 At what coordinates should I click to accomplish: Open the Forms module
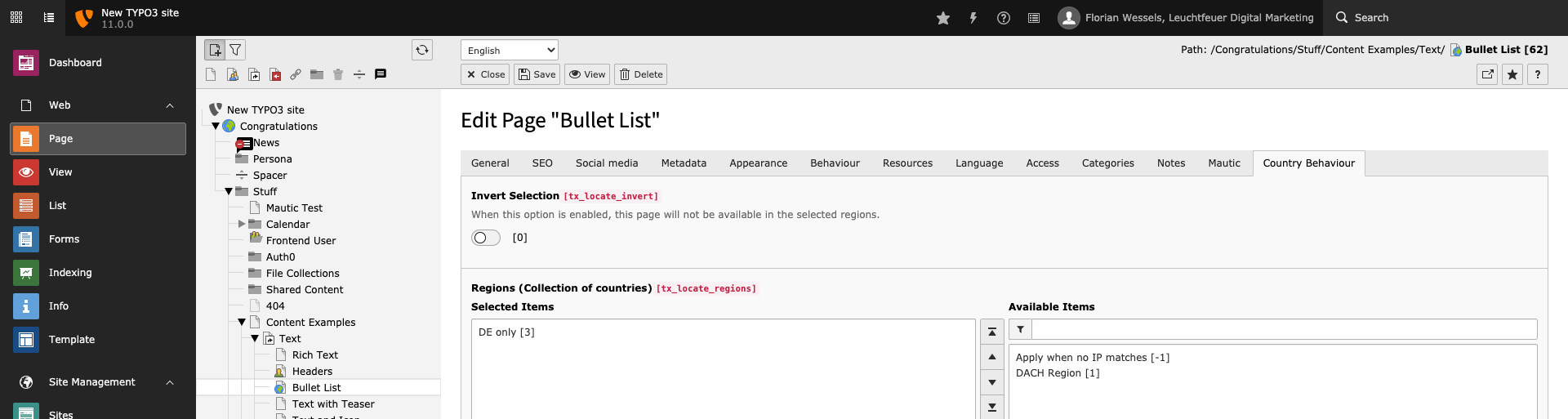coord(98,239)
